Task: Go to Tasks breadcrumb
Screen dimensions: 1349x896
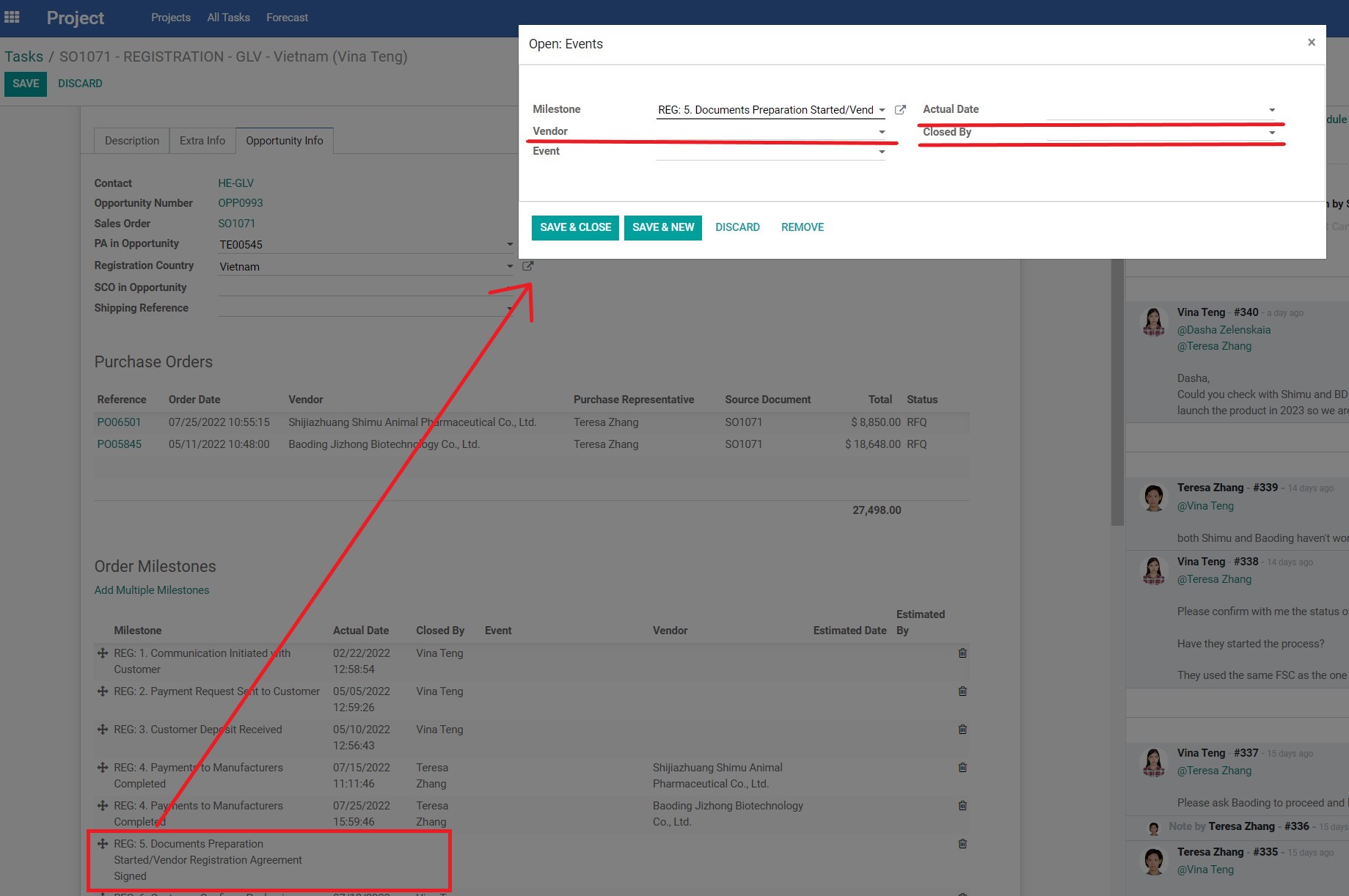Action: 24,56
